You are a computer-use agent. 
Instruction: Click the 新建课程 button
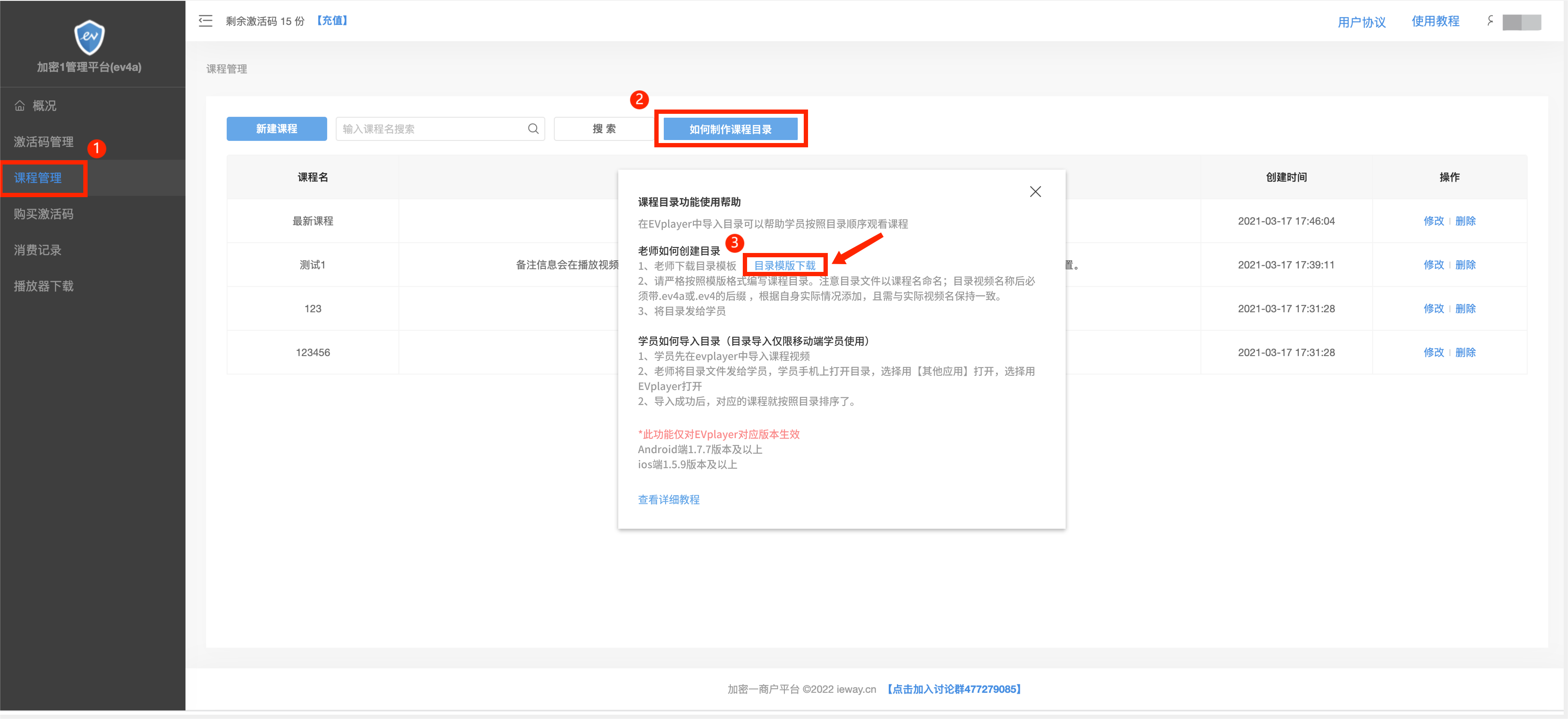277,128
